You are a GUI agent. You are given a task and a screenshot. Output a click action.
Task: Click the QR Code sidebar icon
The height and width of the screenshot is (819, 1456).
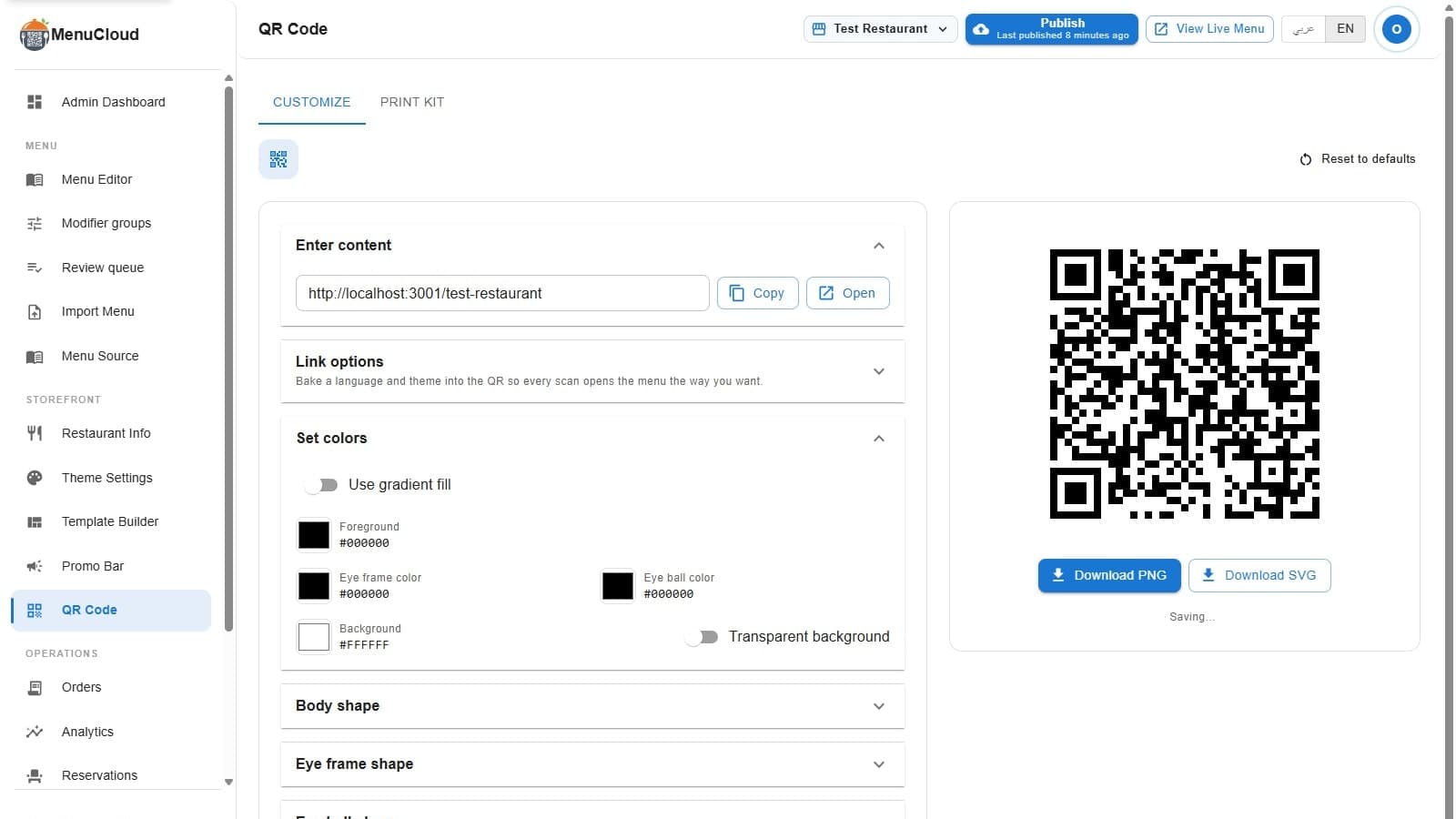coord(35,611)
